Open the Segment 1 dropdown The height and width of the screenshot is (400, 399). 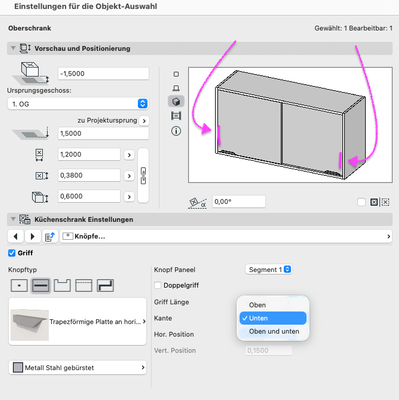point(269,269)
